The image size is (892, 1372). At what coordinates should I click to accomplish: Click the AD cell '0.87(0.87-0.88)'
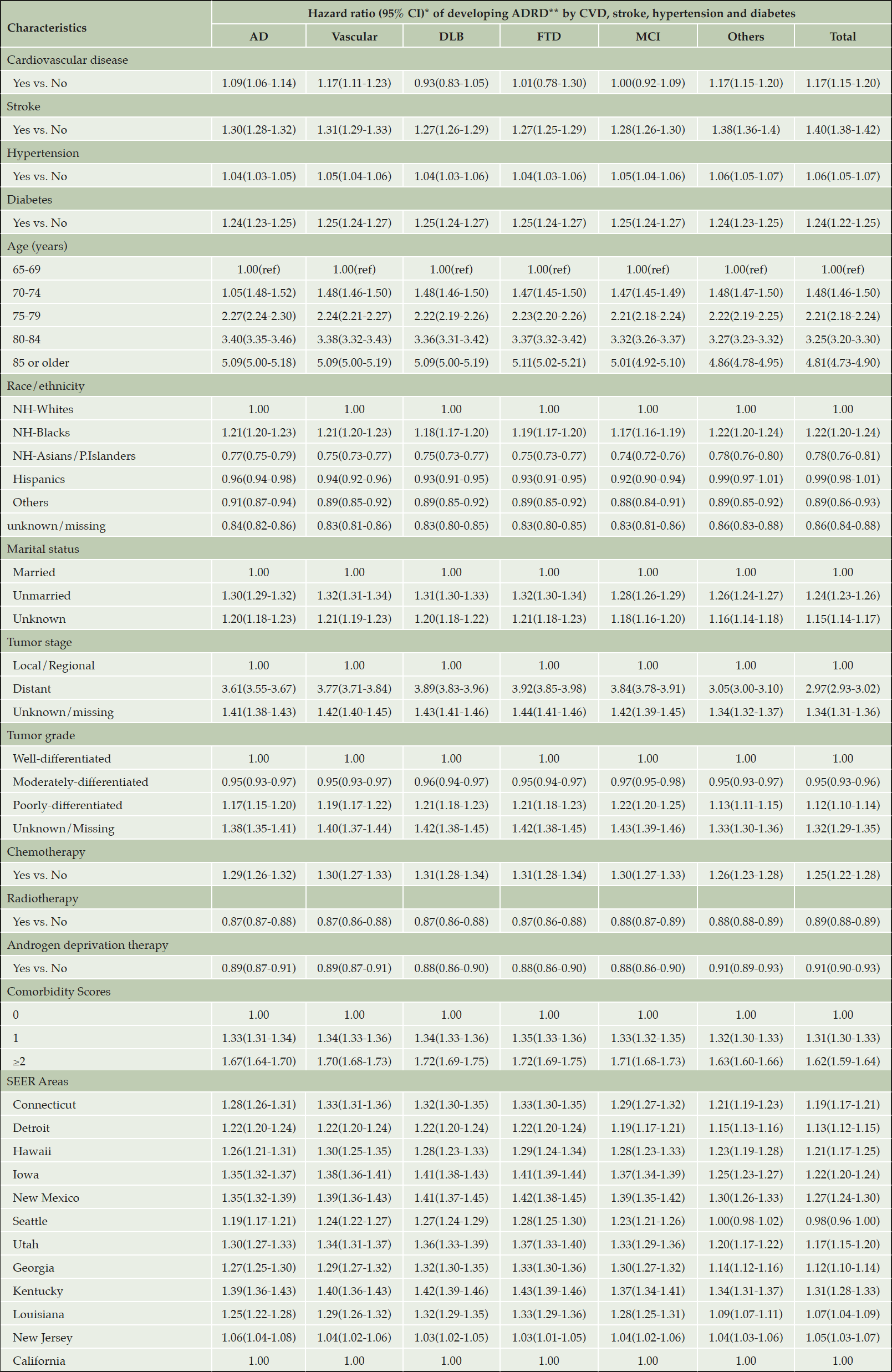click(259, 921)
